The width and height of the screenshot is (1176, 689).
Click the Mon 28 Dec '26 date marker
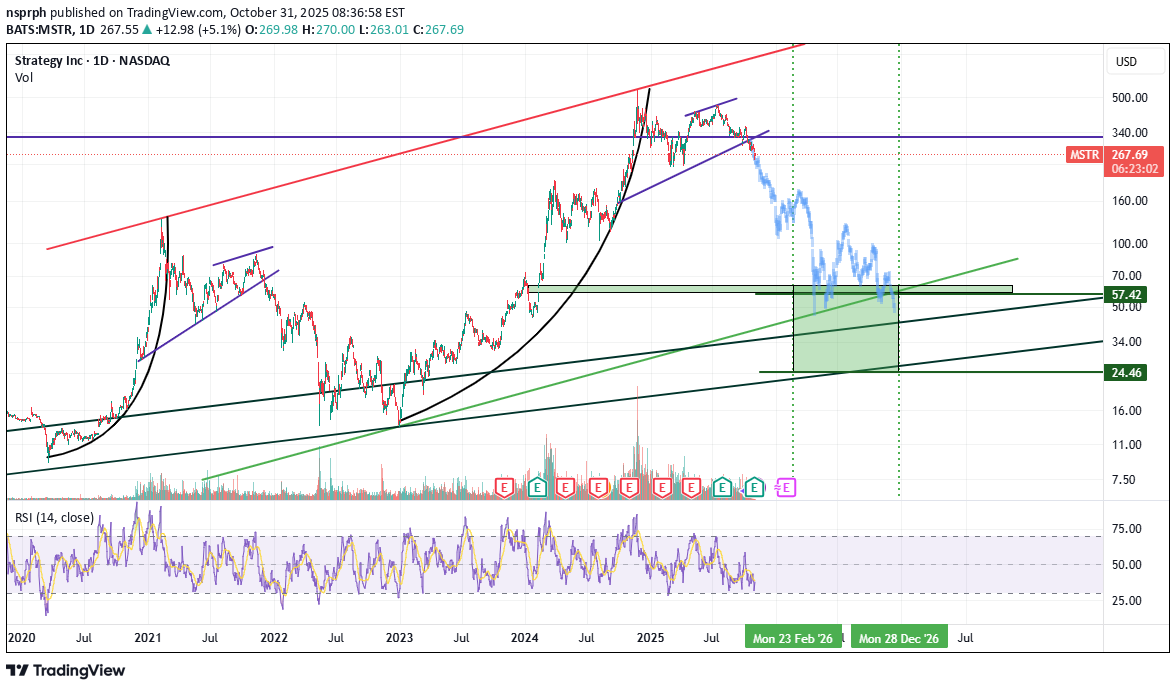(899, 637)
